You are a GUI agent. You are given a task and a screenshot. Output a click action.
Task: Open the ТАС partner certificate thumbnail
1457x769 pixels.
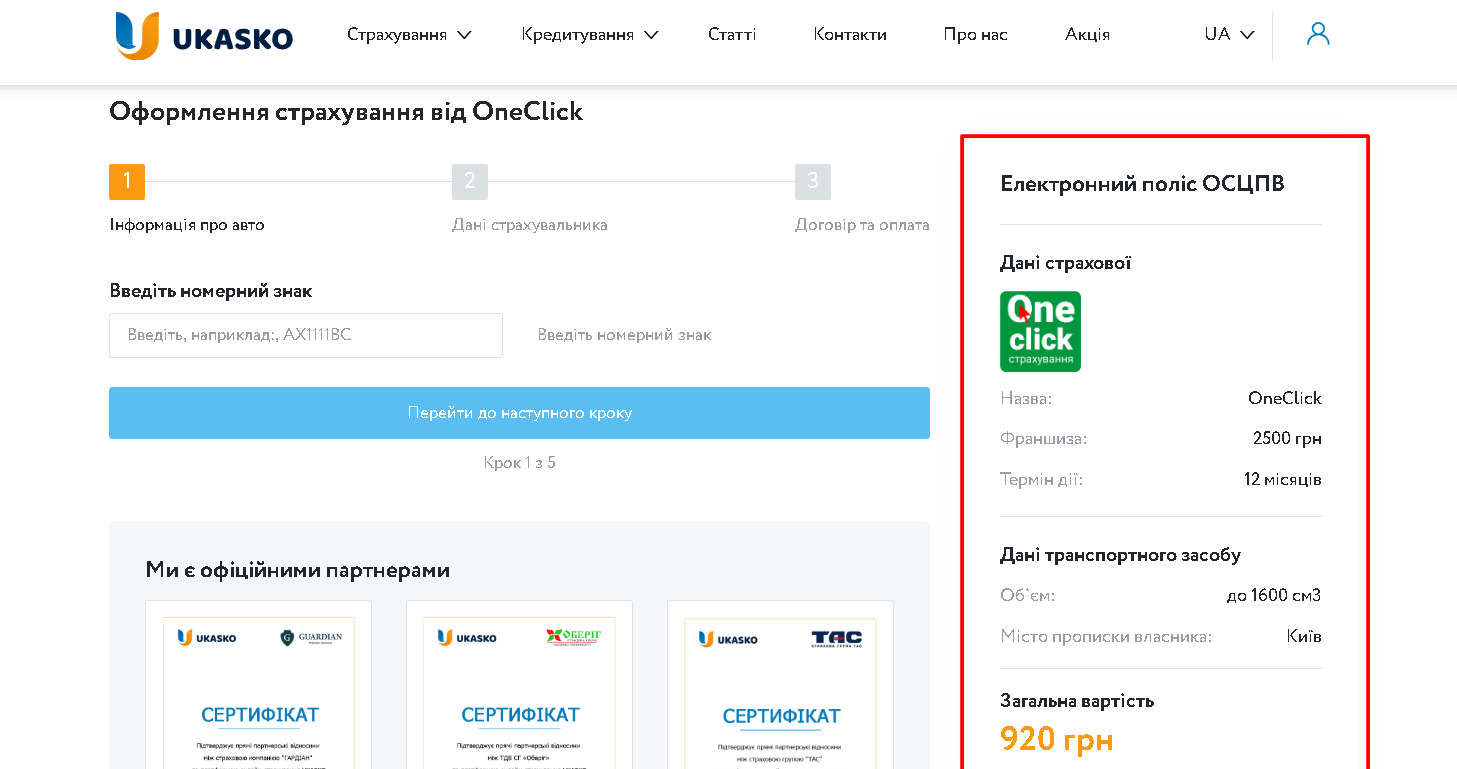[780, 685]
